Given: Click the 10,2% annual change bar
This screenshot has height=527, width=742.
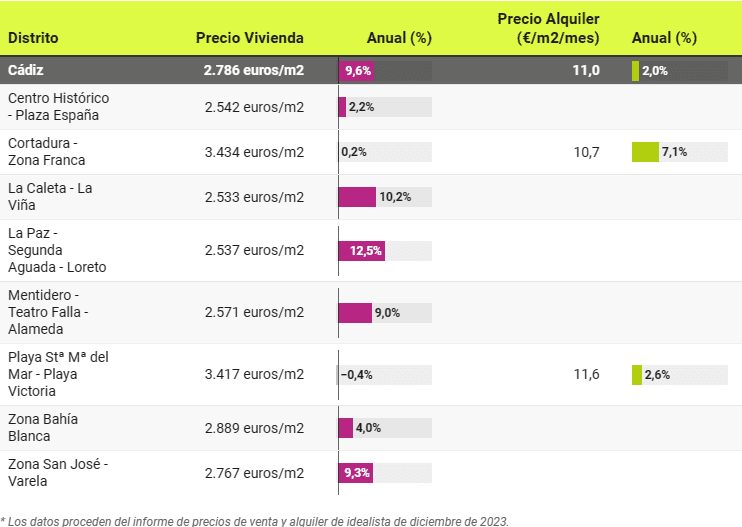Looking at the screenshot, I should coord(357,197).
